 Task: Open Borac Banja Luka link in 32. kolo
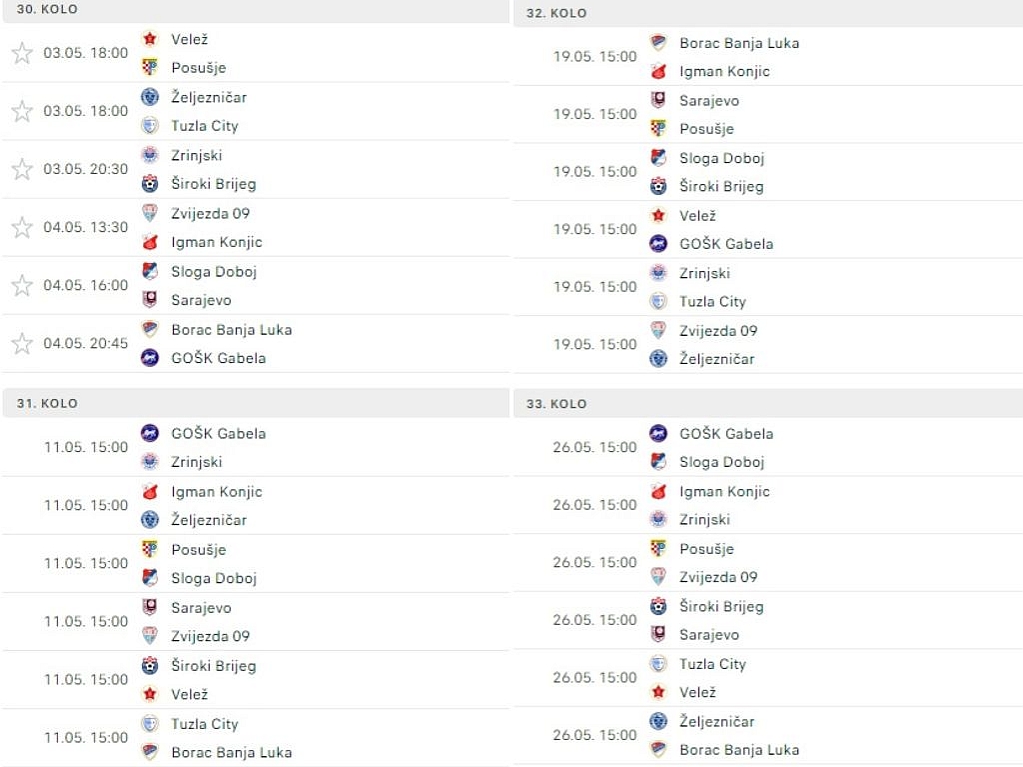739,43
